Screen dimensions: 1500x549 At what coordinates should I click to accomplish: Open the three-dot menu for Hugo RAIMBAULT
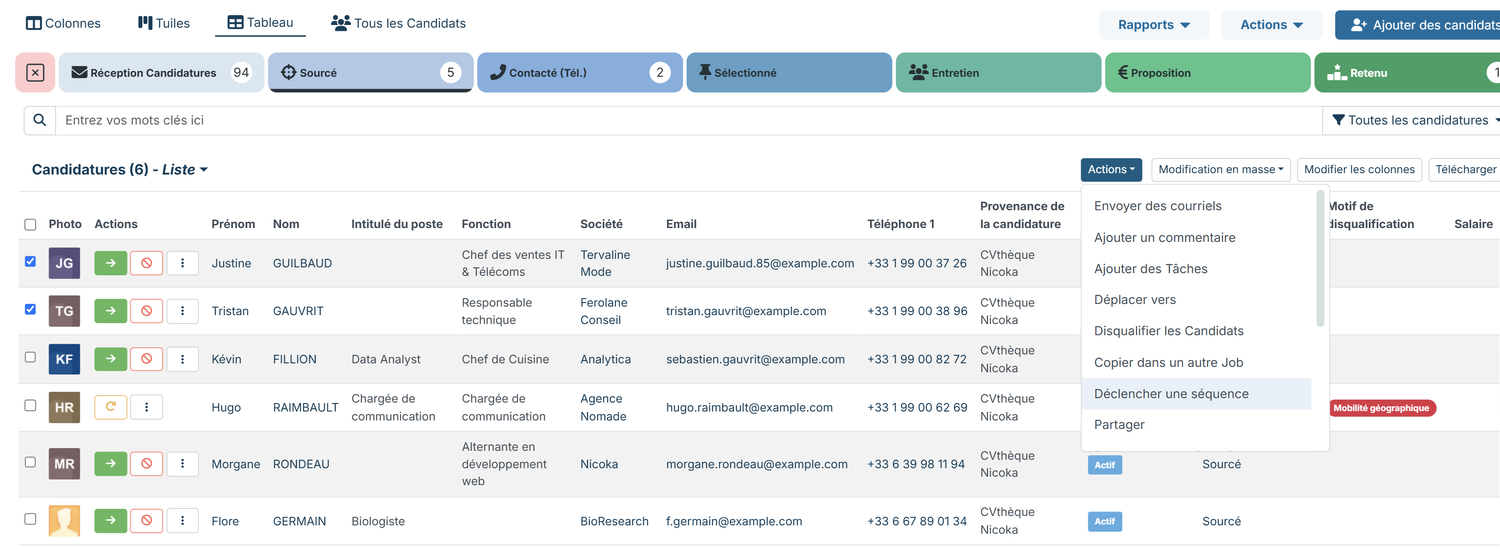tap(146, 407)
